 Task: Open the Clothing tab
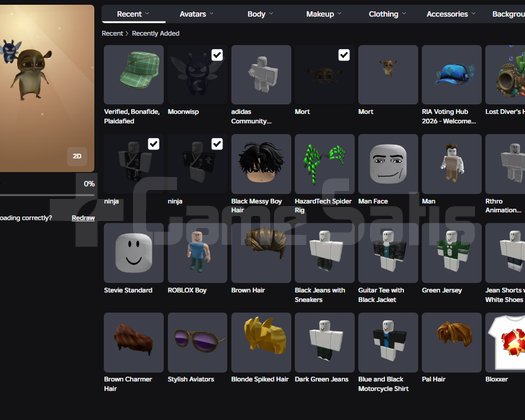point(383,14)
